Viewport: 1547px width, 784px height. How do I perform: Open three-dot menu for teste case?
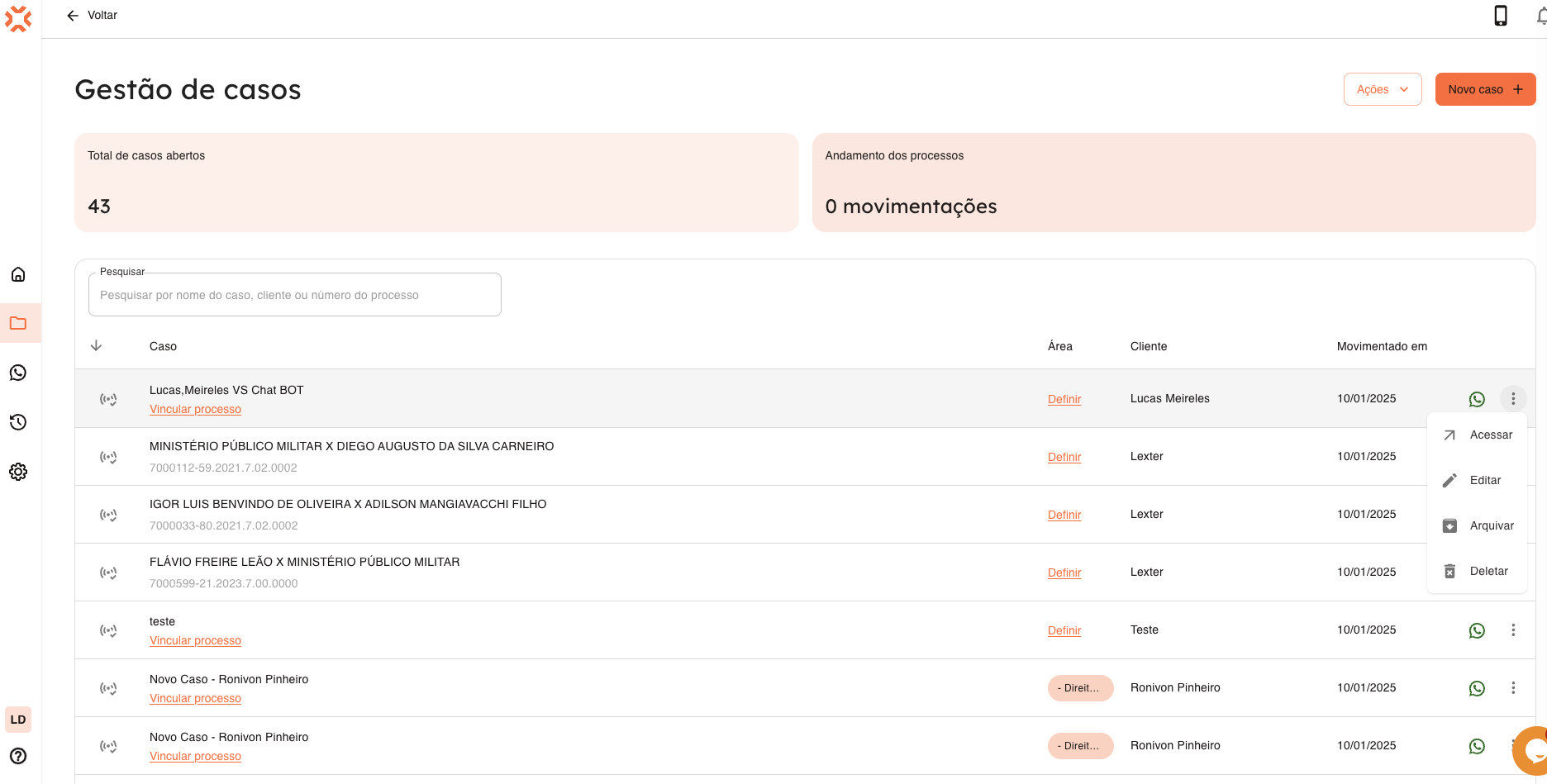click(1513, 630)
